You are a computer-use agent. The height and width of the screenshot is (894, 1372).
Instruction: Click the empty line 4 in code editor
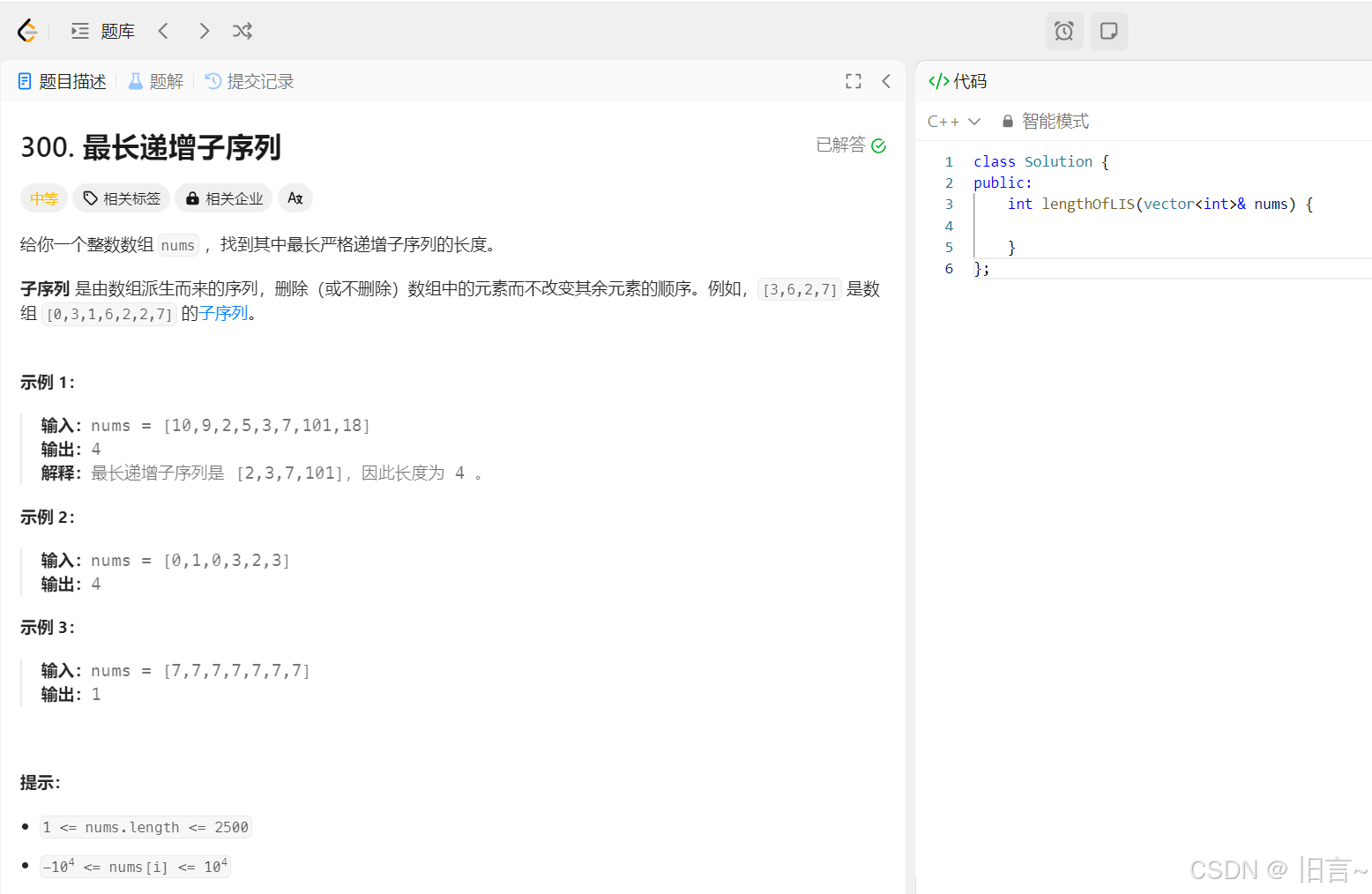1146,226
